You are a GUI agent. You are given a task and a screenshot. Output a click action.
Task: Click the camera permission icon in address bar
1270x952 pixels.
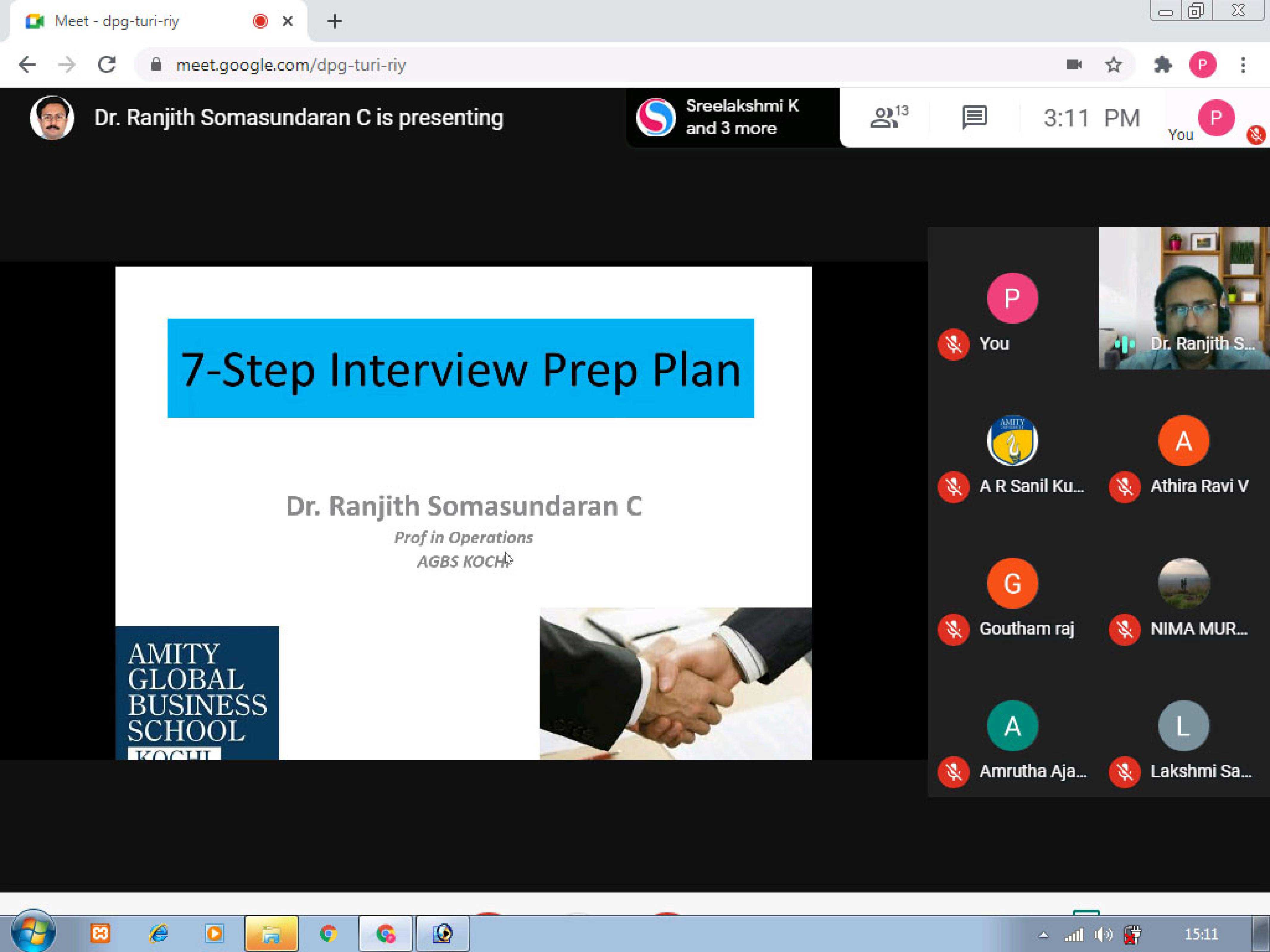tap(1074, 65)
